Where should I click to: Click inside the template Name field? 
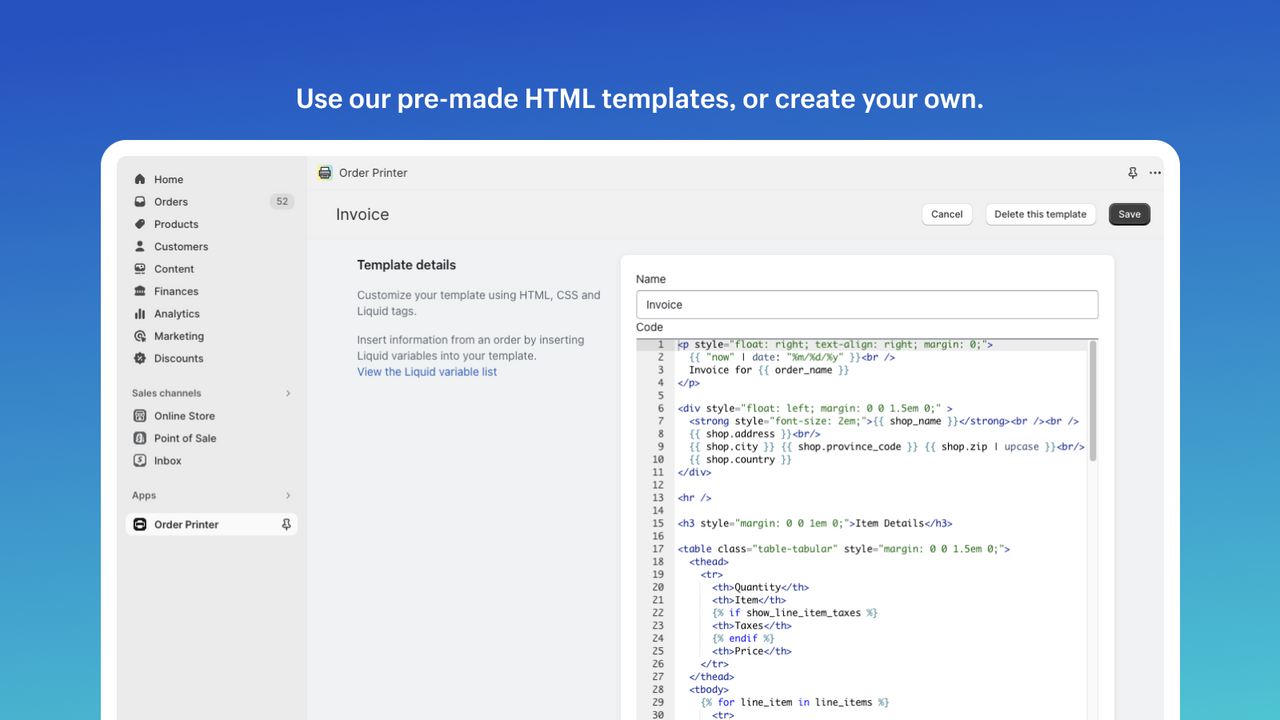[x=867, y=304]
